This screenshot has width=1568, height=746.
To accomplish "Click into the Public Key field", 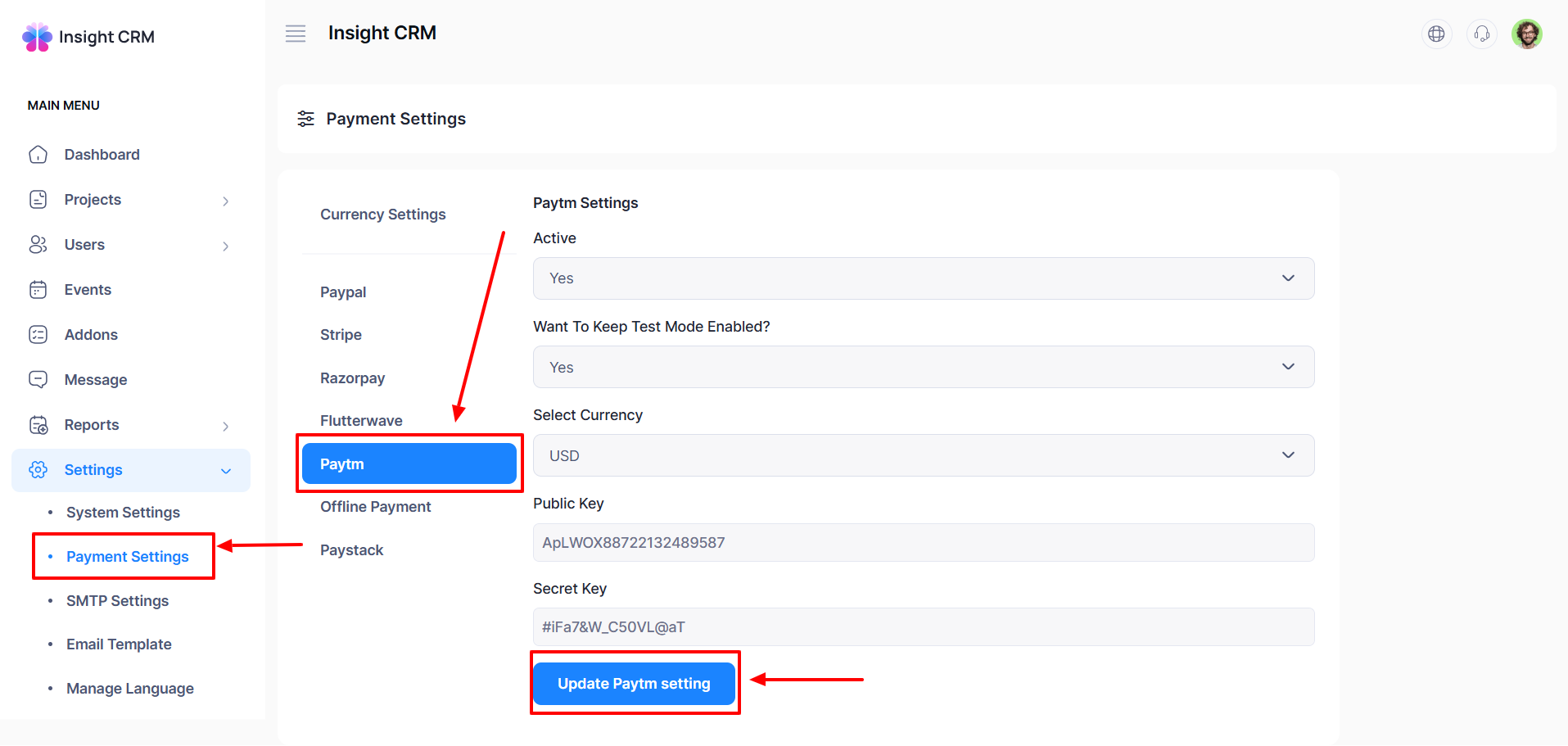I will 923,543.
